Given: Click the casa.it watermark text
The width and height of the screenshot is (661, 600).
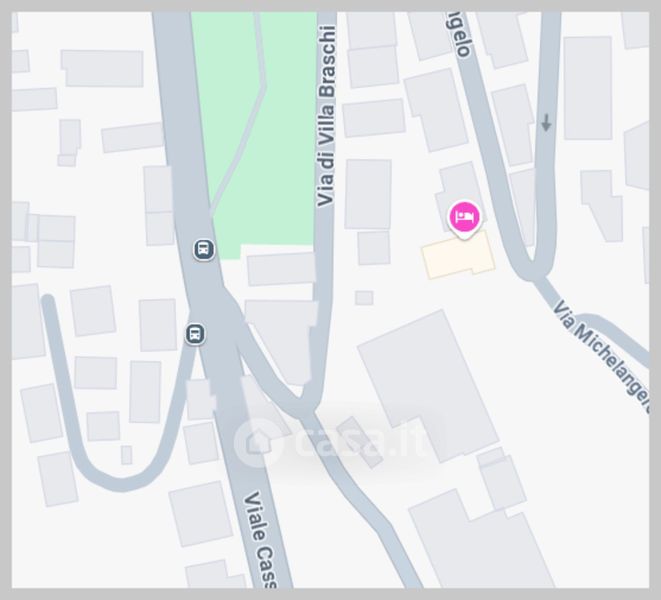Looking at the screenshot, I should point(360,443).
